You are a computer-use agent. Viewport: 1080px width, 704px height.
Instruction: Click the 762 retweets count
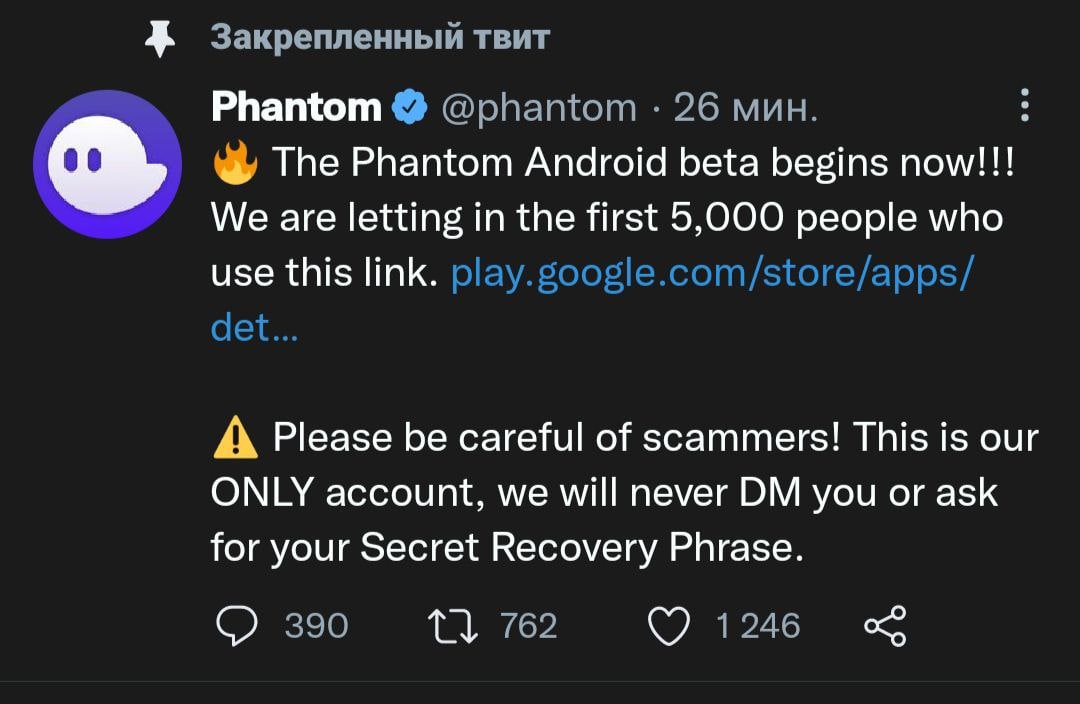point(528,626)
